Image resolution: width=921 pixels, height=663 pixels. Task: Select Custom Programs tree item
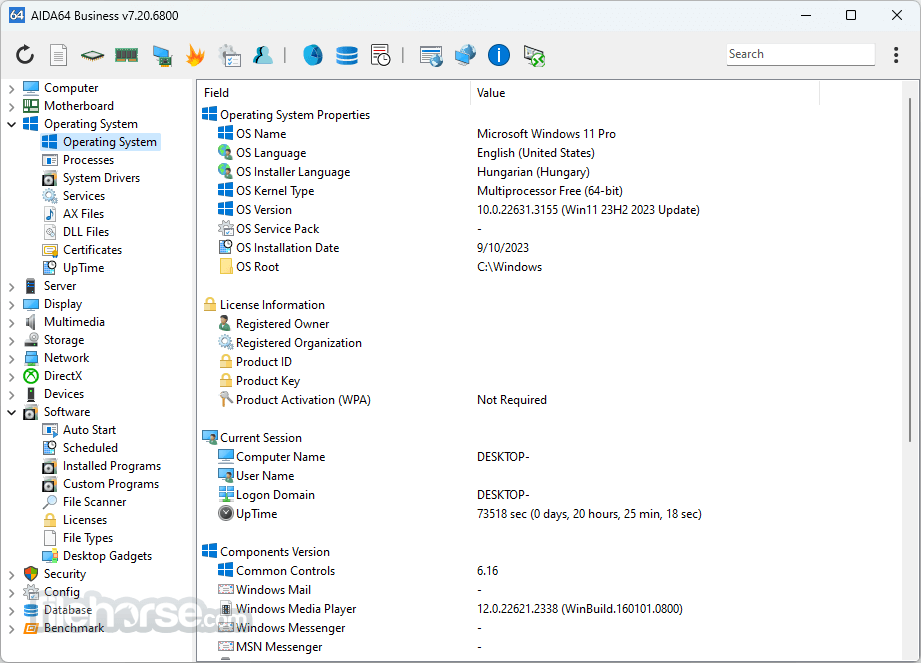point(110,484)
